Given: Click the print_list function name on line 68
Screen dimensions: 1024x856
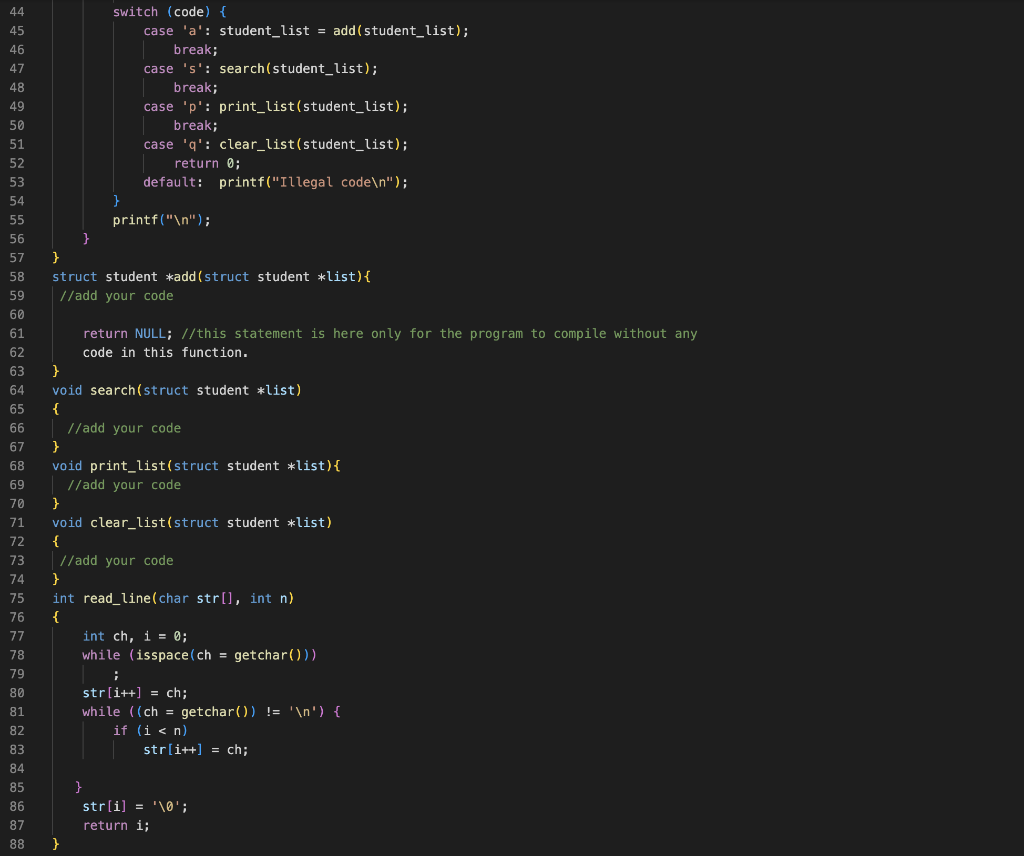Looking at the screenshot, I should [x=128, y=466].
